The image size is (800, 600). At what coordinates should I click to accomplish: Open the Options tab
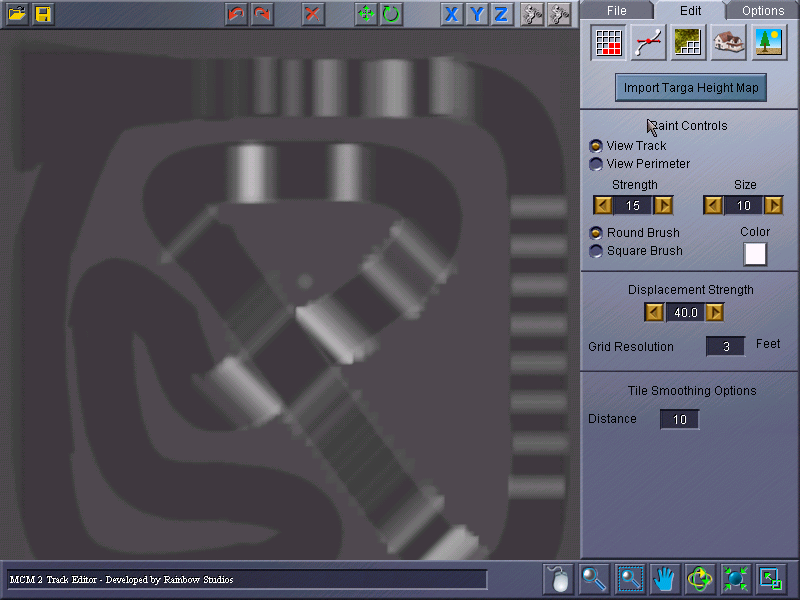[x=763, y=11]
